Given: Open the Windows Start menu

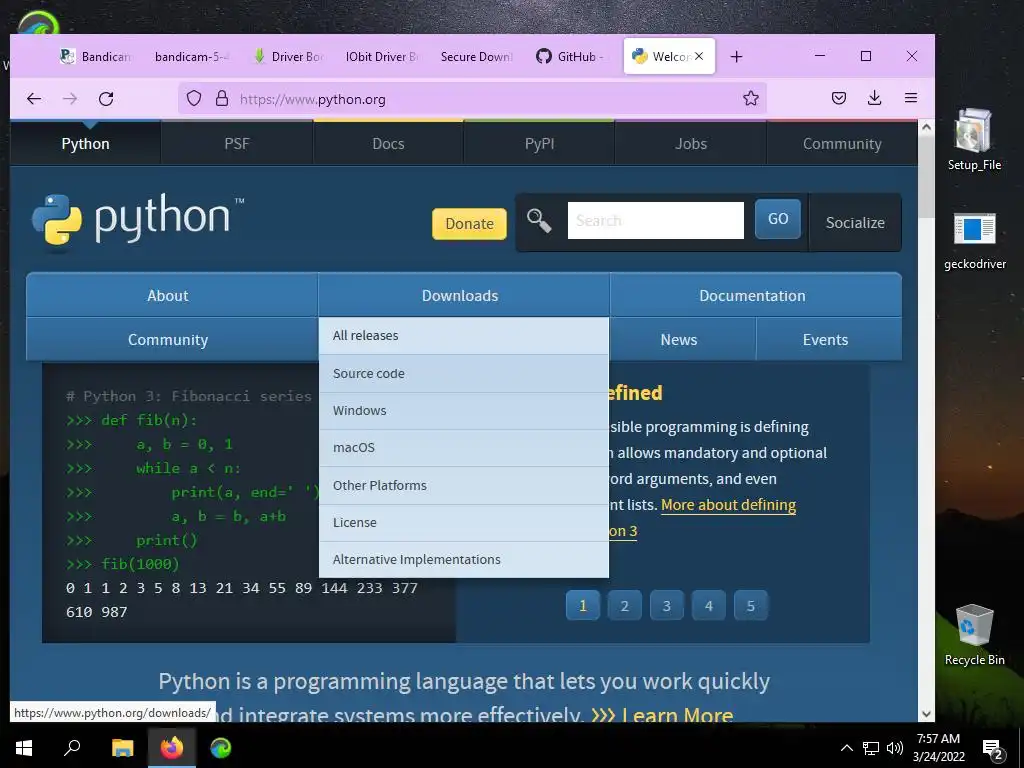Looking at the screenshot, I should [24, 748].
